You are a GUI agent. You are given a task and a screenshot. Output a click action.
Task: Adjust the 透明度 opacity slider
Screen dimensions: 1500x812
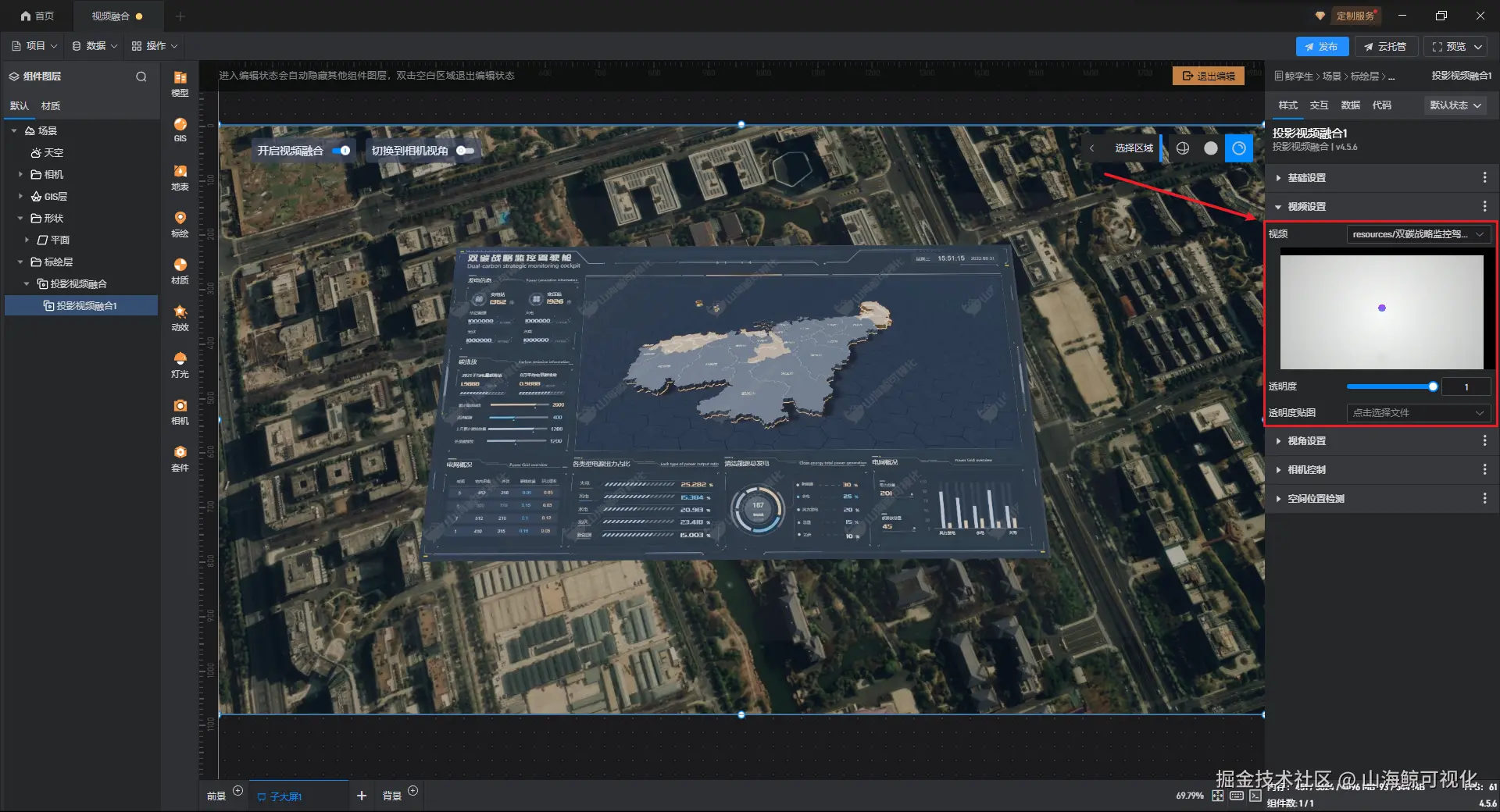point(1391,386)
